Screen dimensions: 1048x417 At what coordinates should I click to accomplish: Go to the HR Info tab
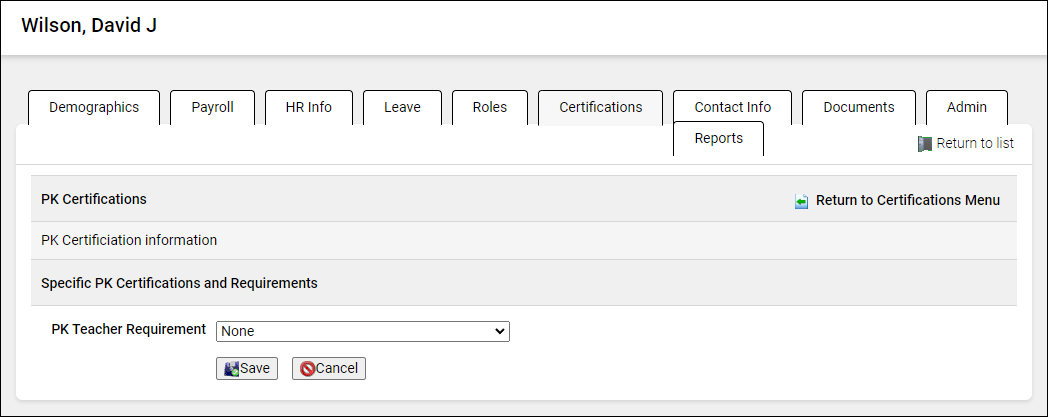pyautogui.click(x=308, y=108)
